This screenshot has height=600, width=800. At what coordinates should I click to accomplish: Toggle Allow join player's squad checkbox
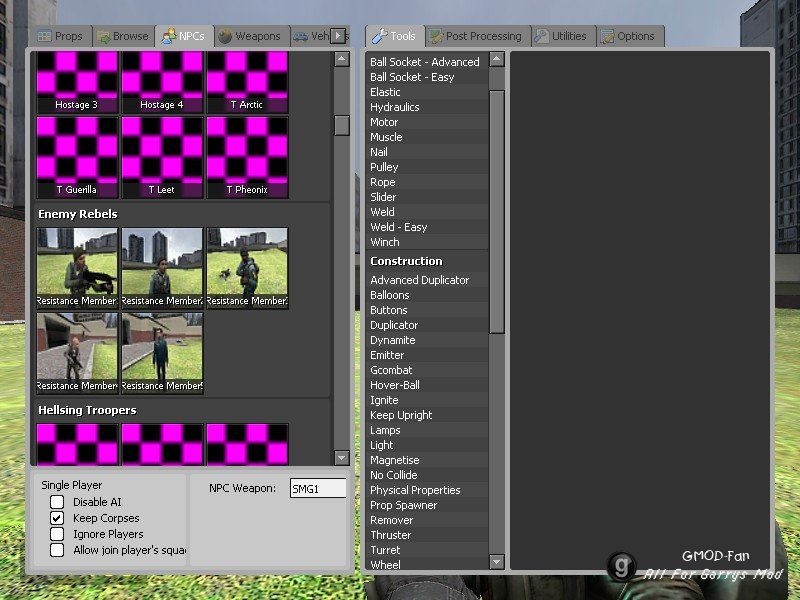pos(57,550)
